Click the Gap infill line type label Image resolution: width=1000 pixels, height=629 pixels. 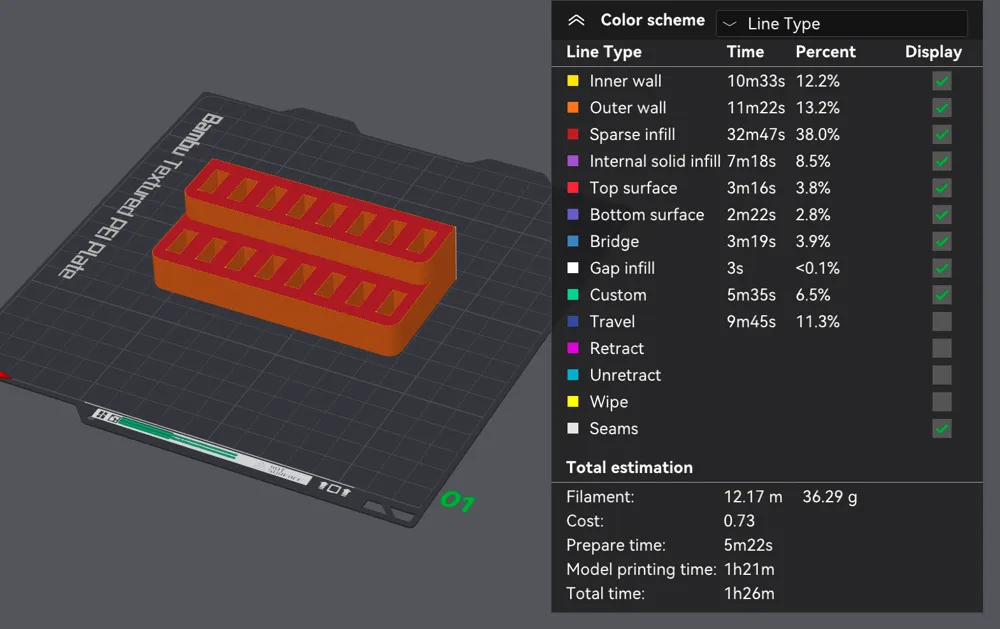[622, 268]
